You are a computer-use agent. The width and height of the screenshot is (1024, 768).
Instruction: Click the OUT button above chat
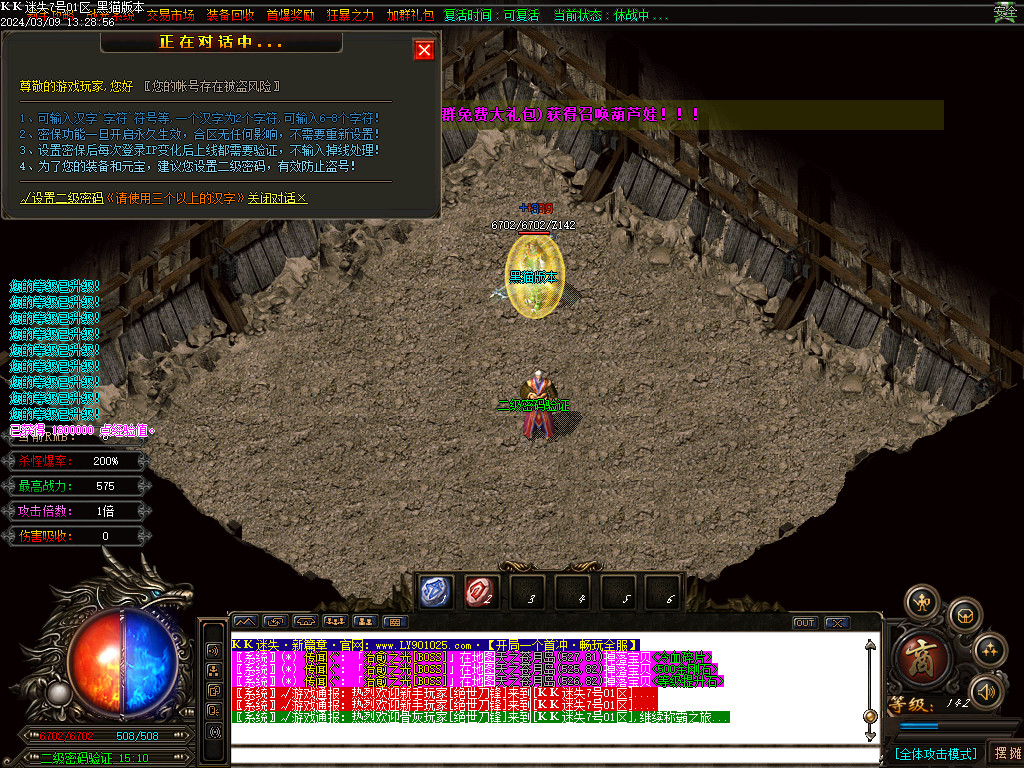pos(804,623)
